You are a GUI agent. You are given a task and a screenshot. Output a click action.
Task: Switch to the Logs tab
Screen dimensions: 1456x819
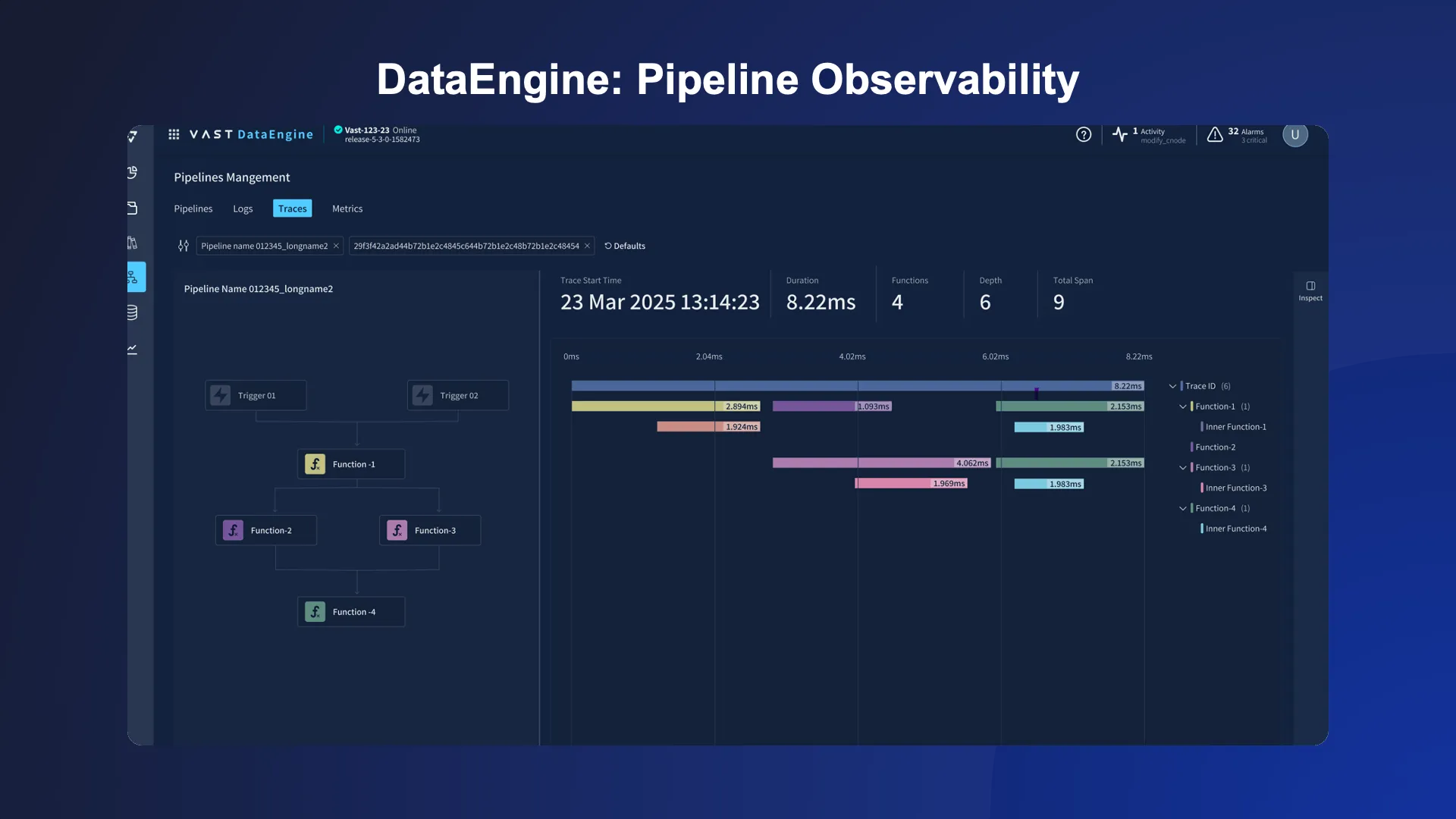pos(243,209)
